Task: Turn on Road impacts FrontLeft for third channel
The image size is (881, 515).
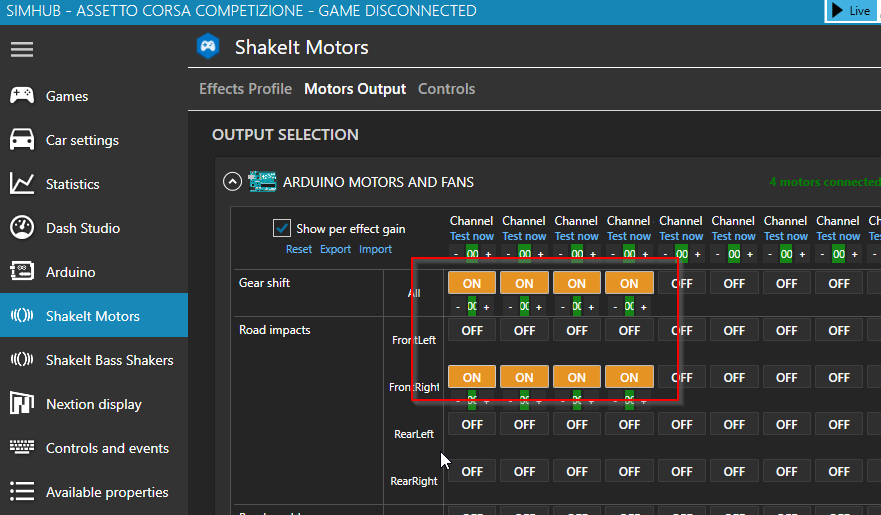Action: [576, 330]
